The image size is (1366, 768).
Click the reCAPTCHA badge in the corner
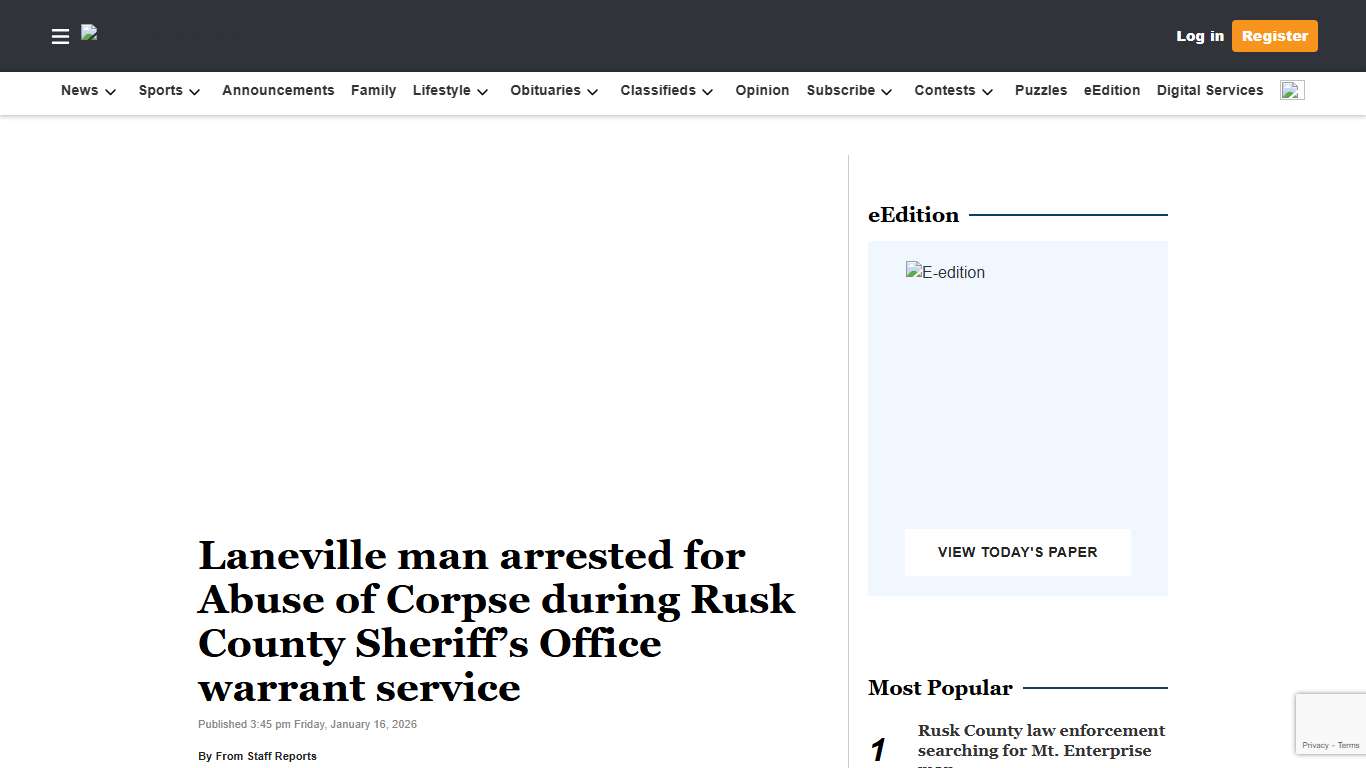pyautogui.click(x=1330, y=723)
